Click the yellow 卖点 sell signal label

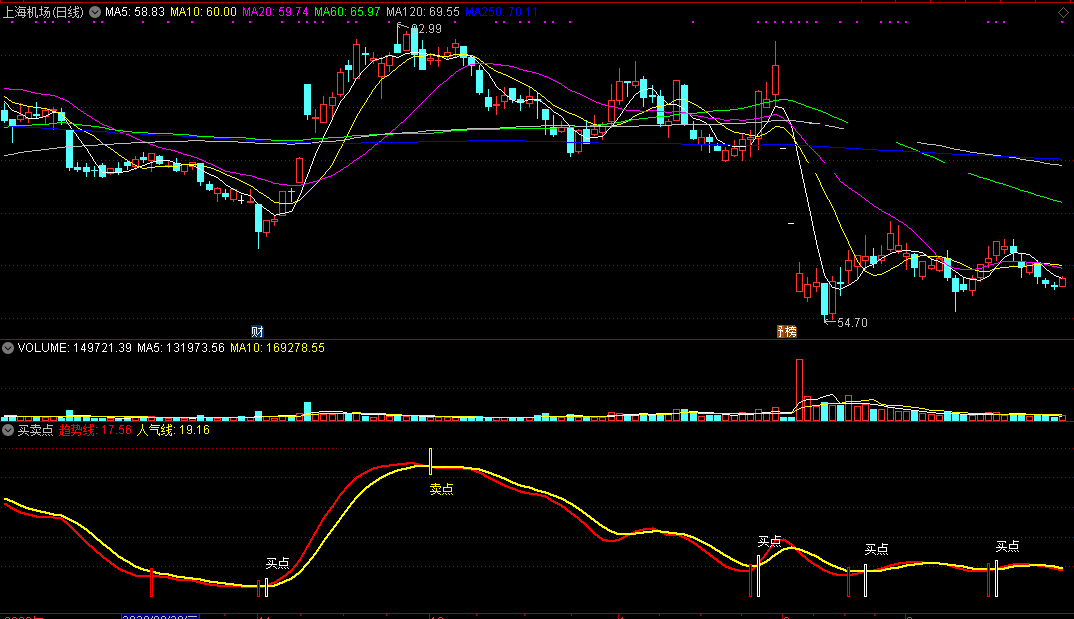[x=441, y=489]
